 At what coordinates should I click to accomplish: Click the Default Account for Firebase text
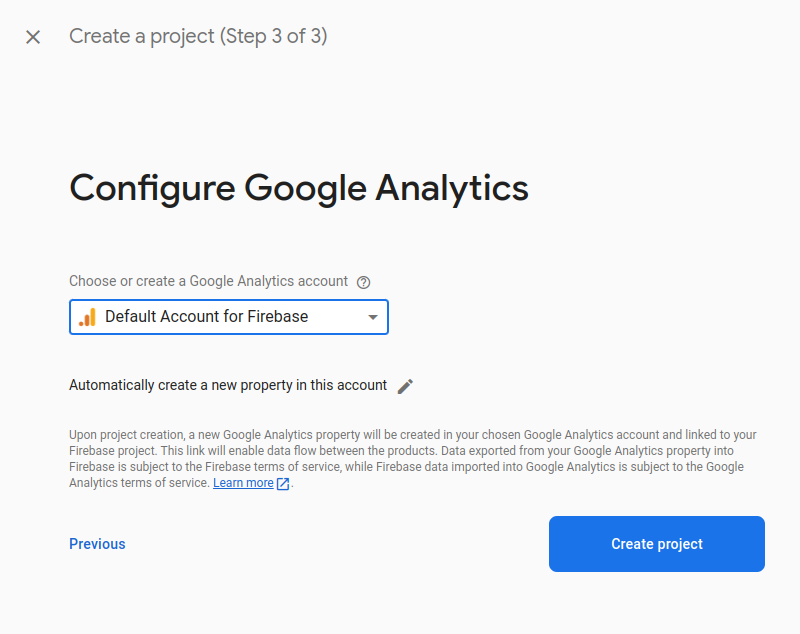pos(207,317)
